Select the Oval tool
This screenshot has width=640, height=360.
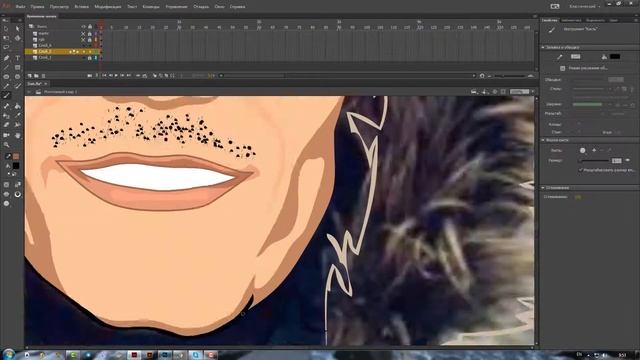click(x=6, y=77)
